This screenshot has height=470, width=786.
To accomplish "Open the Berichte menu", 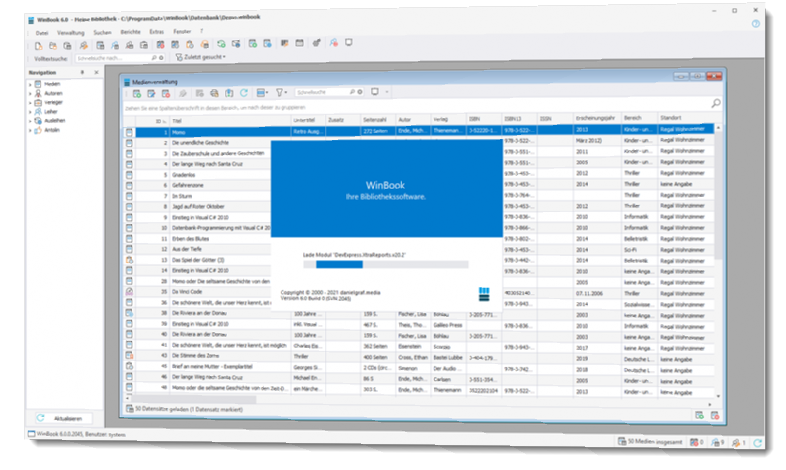I will [130, 32].
